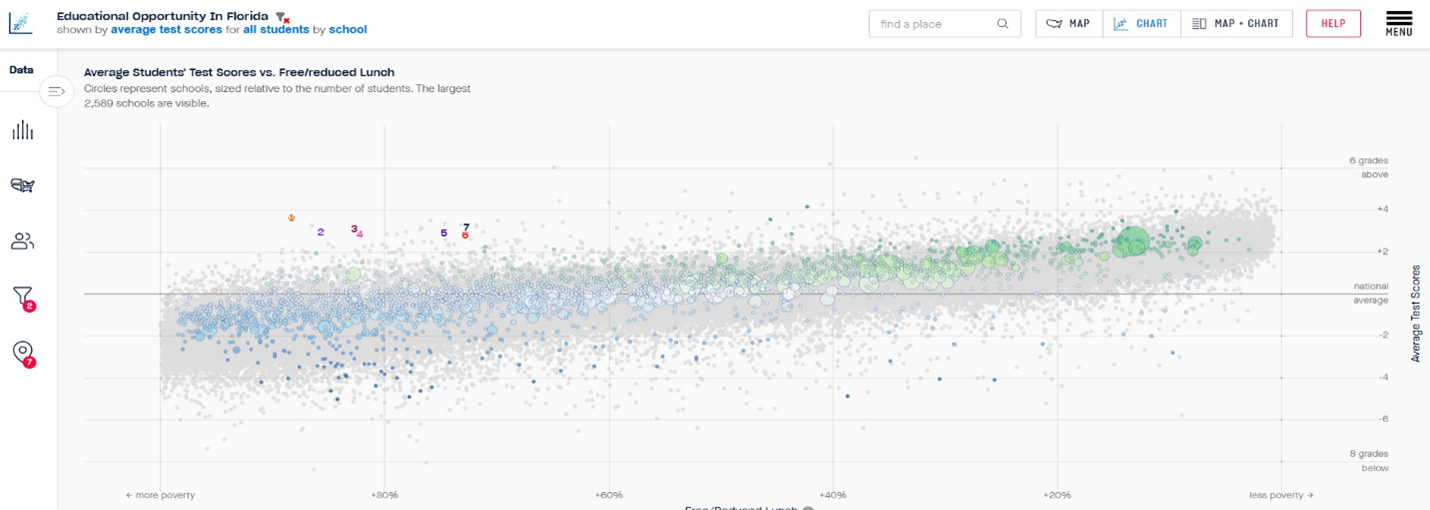
Task: Switch to Map + Chart split view
Action: (x=1236, y=24)
